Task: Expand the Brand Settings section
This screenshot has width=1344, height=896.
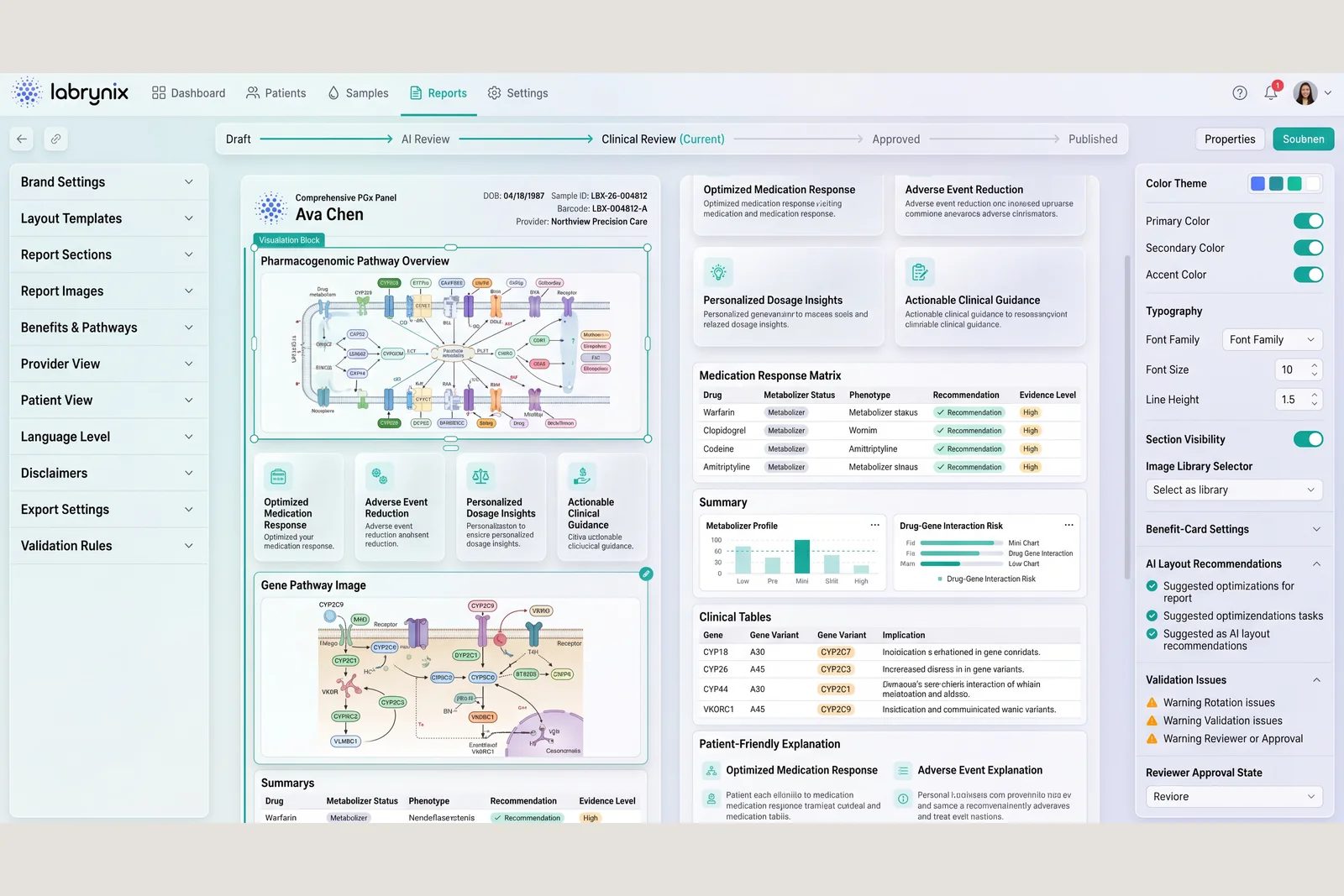Action: click(108, 182)
